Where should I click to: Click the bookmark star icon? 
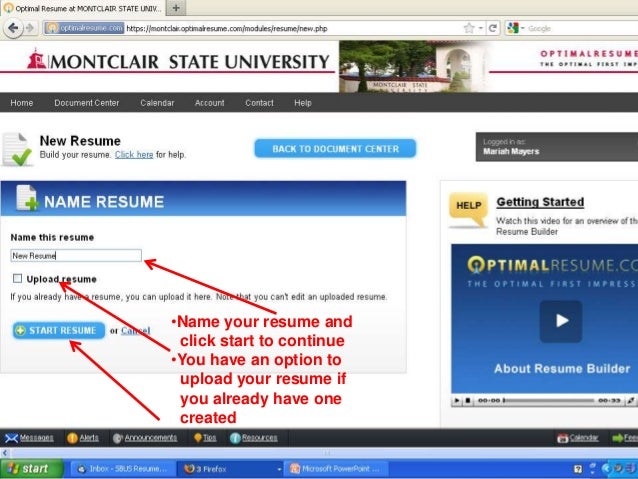[469, 28]
